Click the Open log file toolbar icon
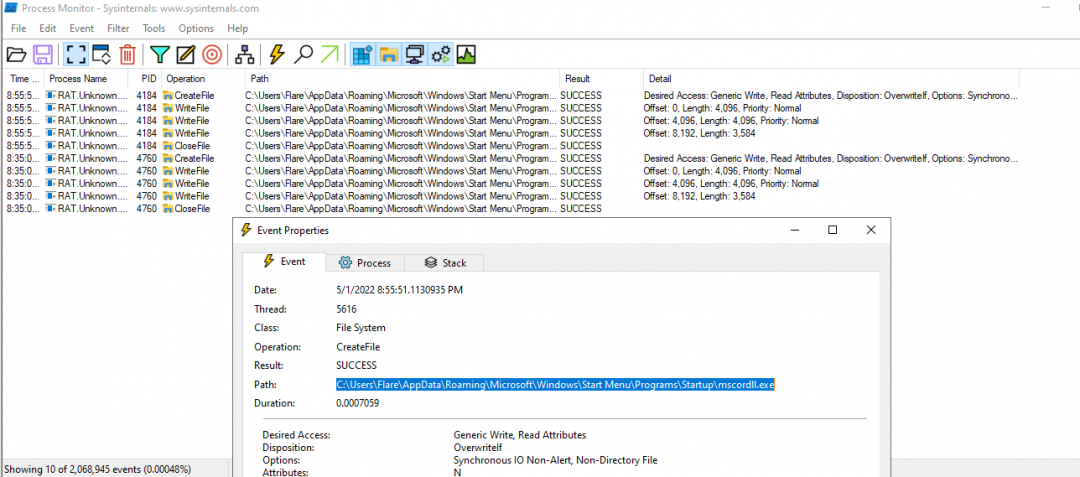This screenshot has width=1080, height=477. 17,54
